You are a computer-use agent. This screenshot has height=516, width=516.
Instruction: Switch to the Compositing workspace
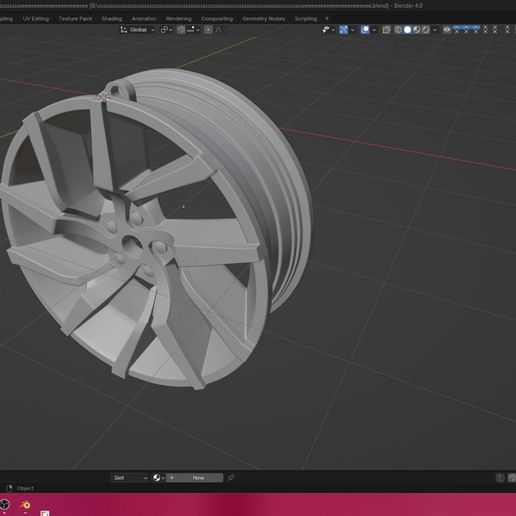(217, 19)
